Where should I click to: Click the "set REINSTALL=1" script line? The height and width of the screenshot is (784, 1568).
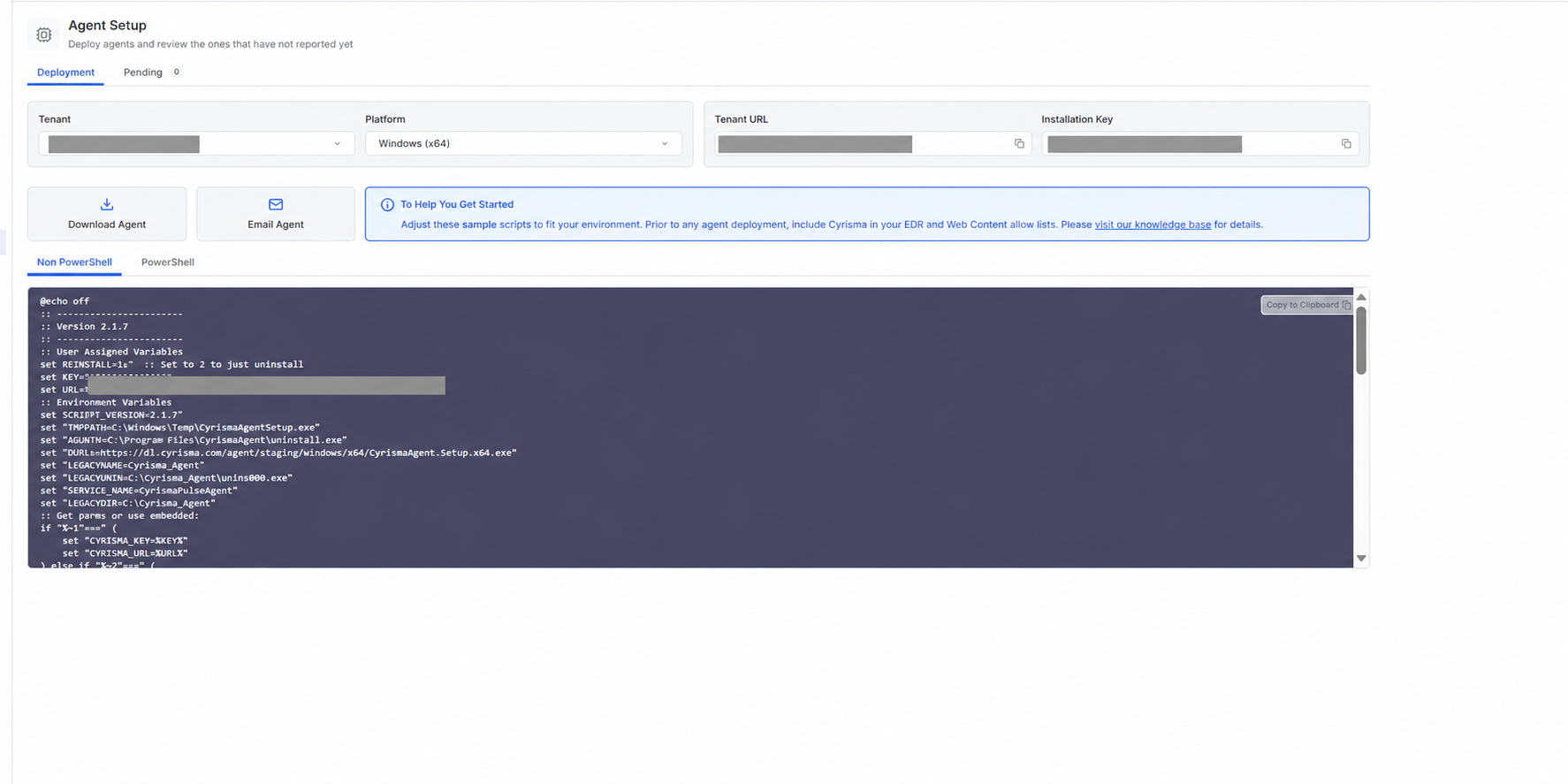[x=171, y=365]
